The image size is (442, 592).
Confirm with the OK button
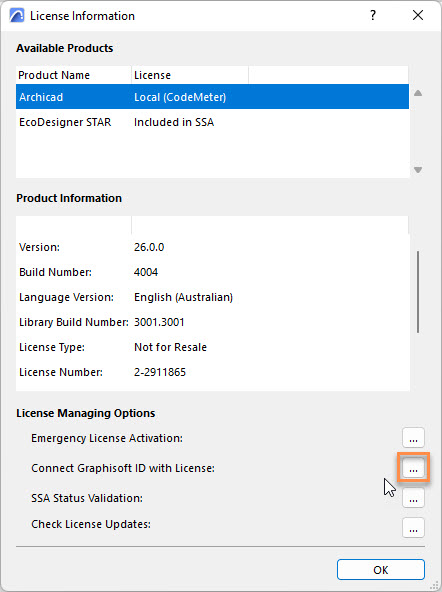tap(380, 570)
